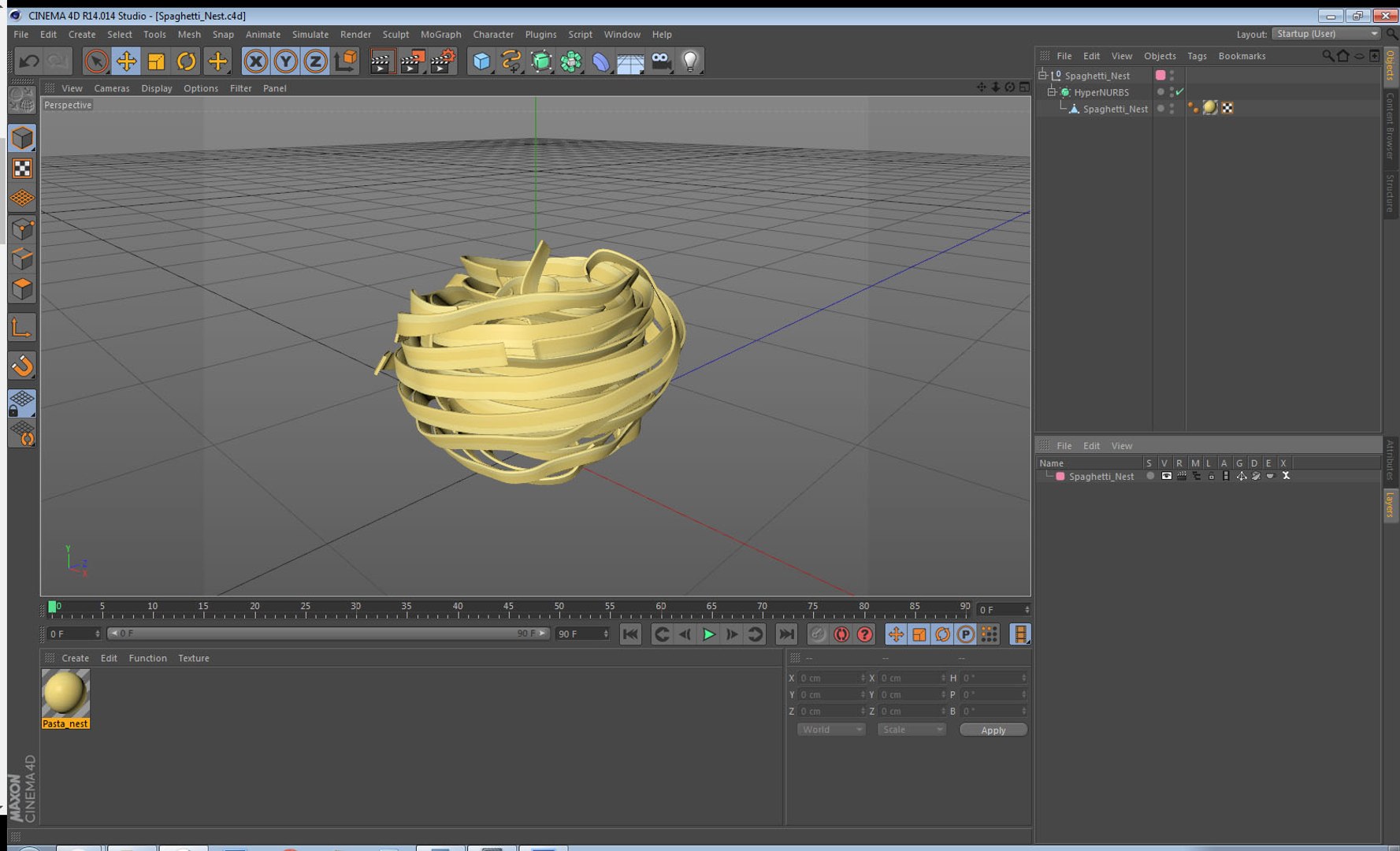Toggle Spaghetti_Nest layer view visibility
The image size is (1400, 851).
1166,476
